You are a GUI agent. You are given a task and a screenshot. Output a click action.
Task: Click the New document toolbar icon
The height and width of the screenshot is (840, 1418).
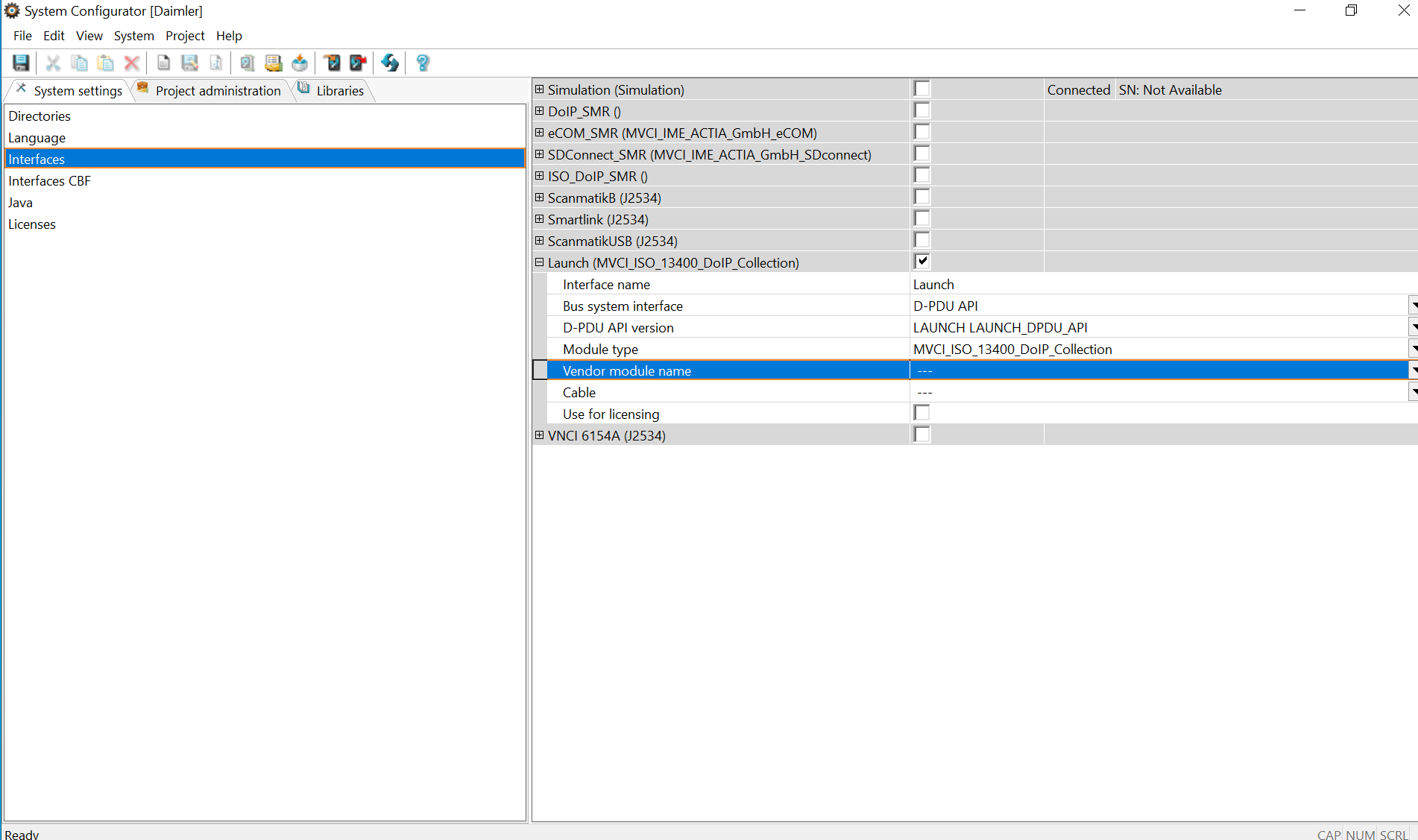click(x=163, y=63)
